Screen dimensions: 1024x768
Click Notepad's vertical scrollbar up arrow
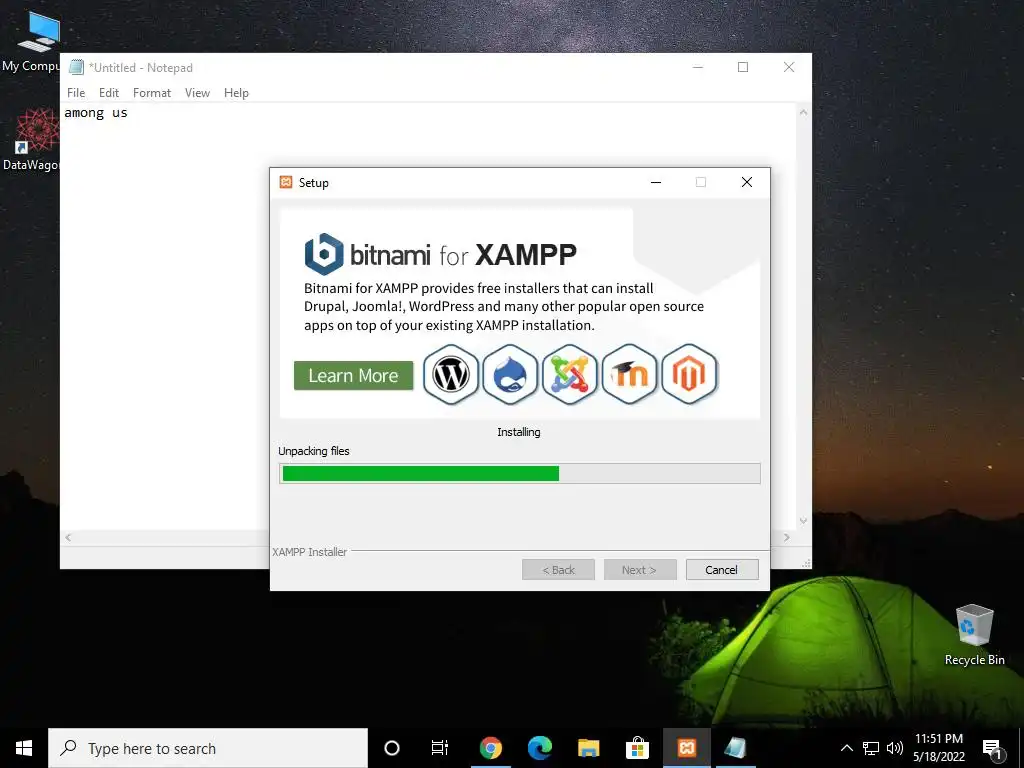coord(803,112)
